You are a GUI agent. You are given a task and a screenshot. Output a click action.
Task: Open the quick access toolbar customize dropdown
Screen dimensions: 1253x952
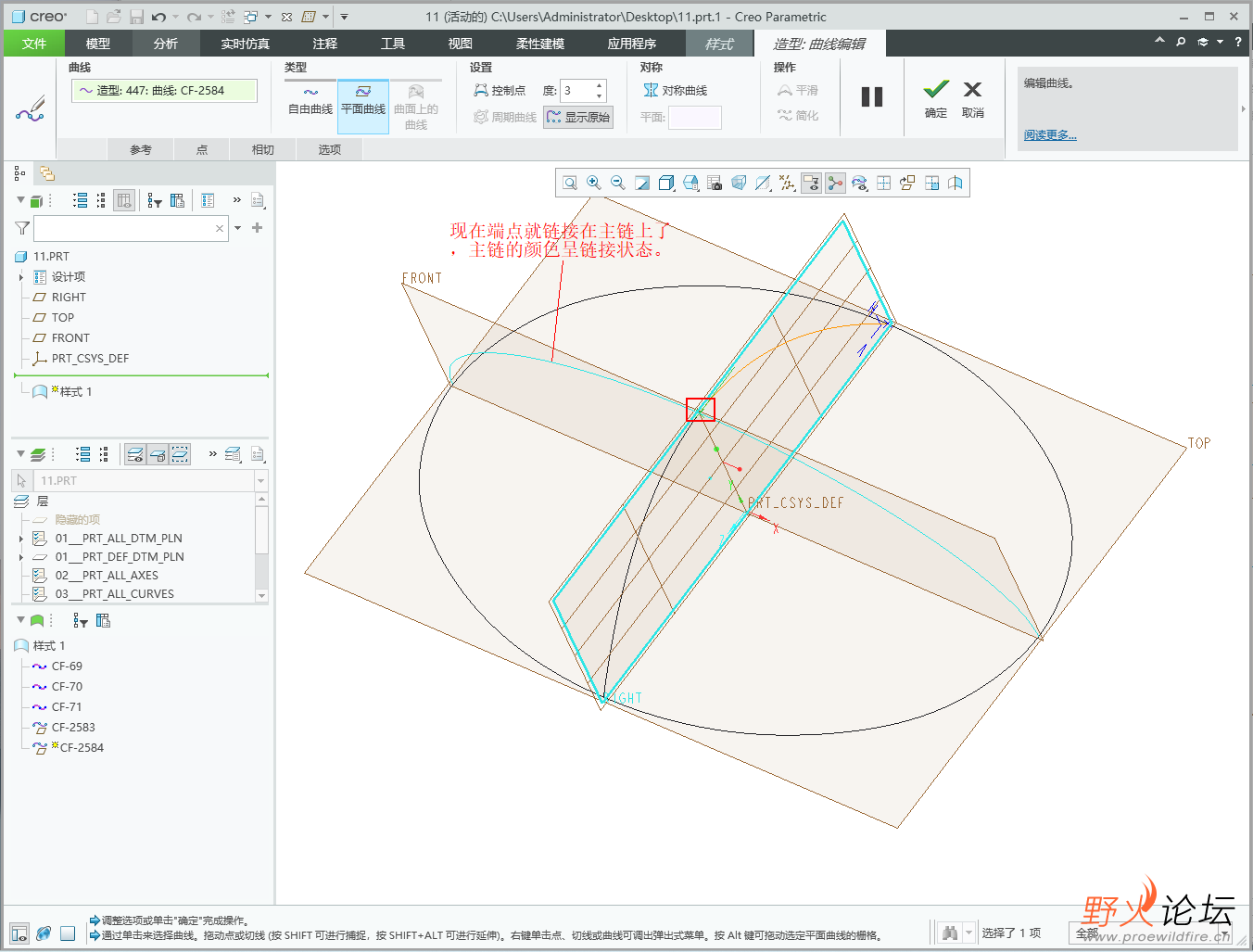coord(344,17)
